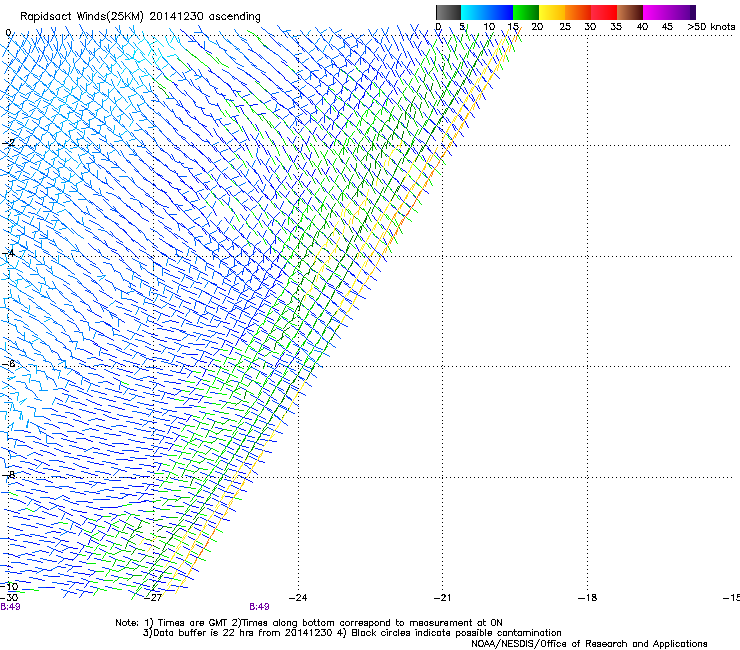
Task: Click the '20' label on the color scale
Action: [537, 27]
